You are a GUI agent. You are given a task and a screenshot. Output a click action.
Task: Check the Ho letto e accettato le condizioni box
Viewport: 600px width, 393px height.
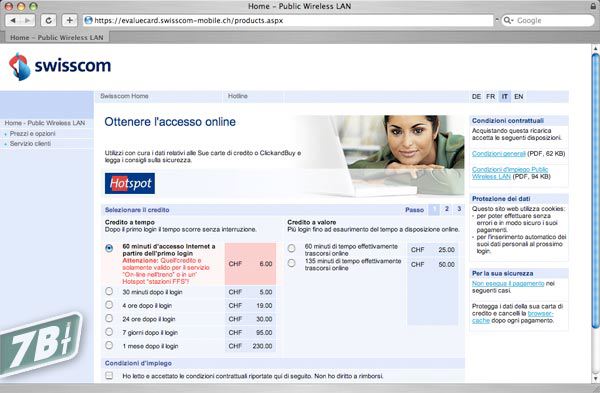pyautogui.click(x=109, y=376)
